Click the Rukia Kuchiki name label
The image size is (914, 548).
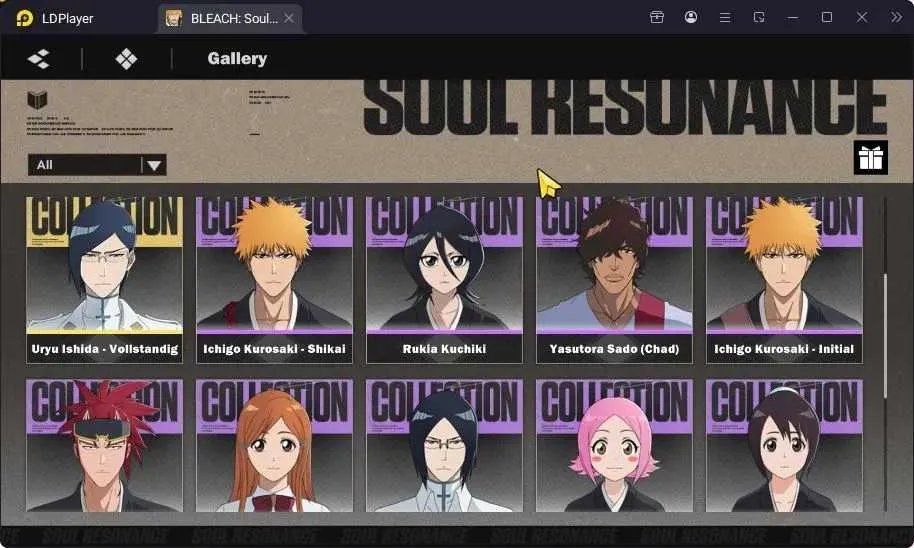click(444, 349)
